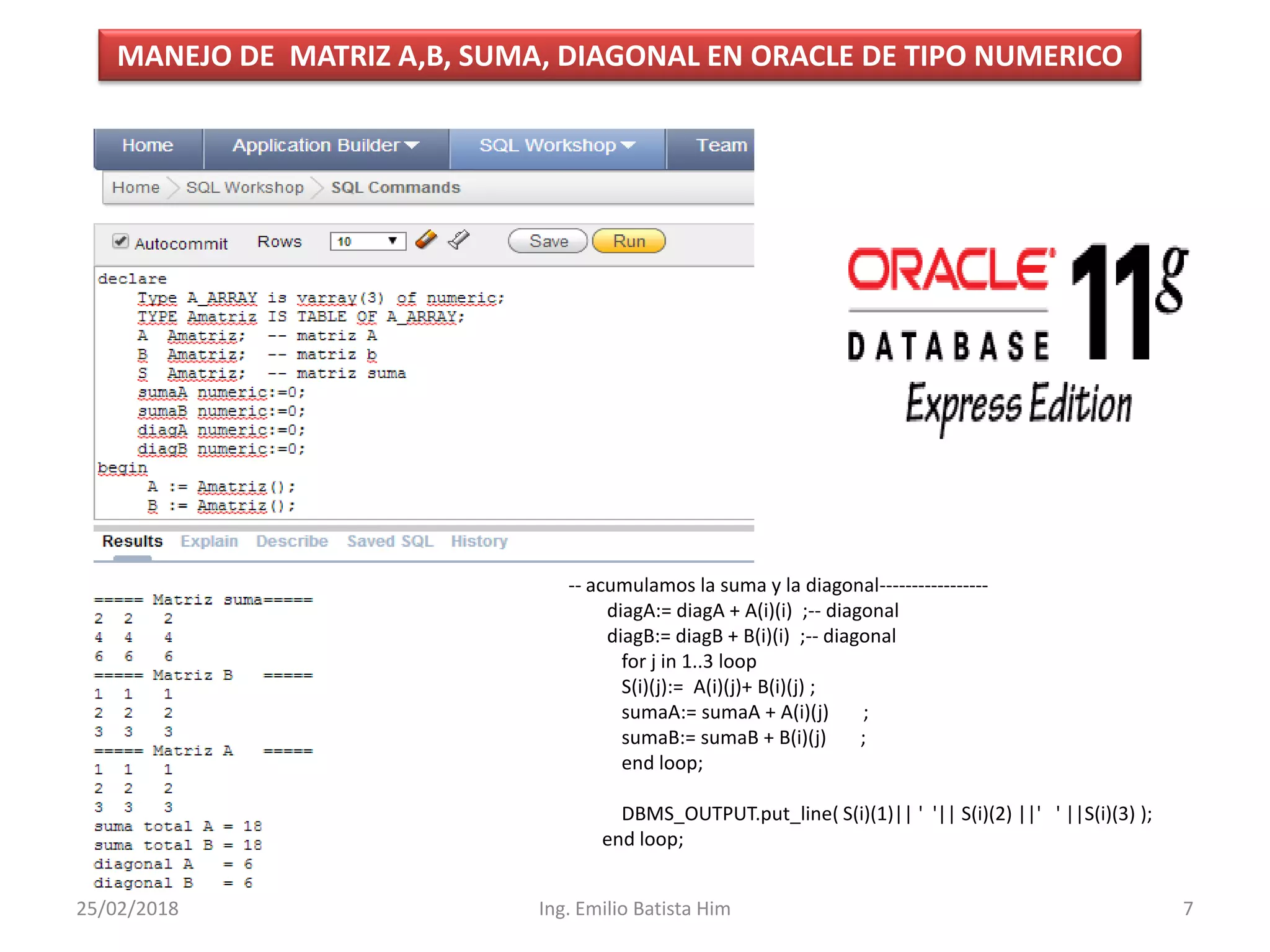This screenshot has height=952, width=1270.
Task: Expand the SQL Workshop menu arrow
Action: click(x=628, y=146)
